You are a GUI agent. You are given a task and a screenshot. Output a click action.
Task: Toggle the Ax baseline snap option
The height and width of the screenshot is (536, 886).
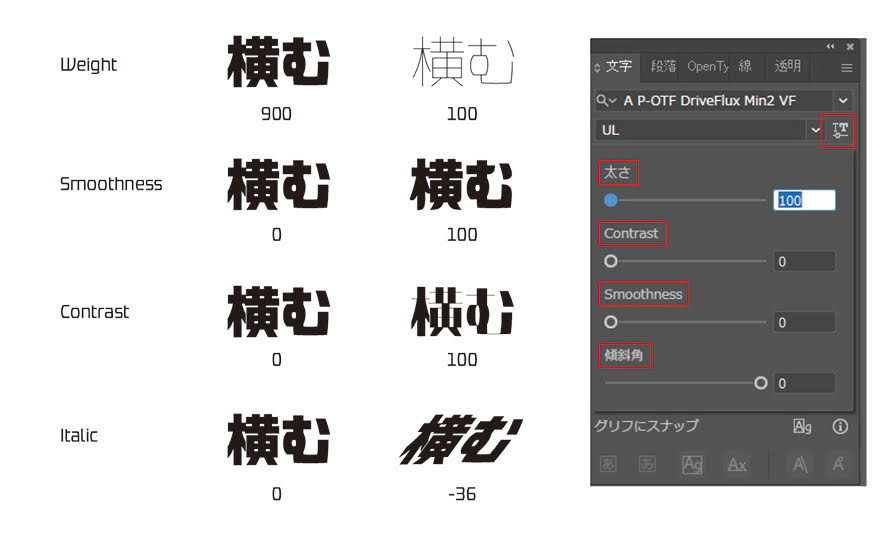(737, 465)
